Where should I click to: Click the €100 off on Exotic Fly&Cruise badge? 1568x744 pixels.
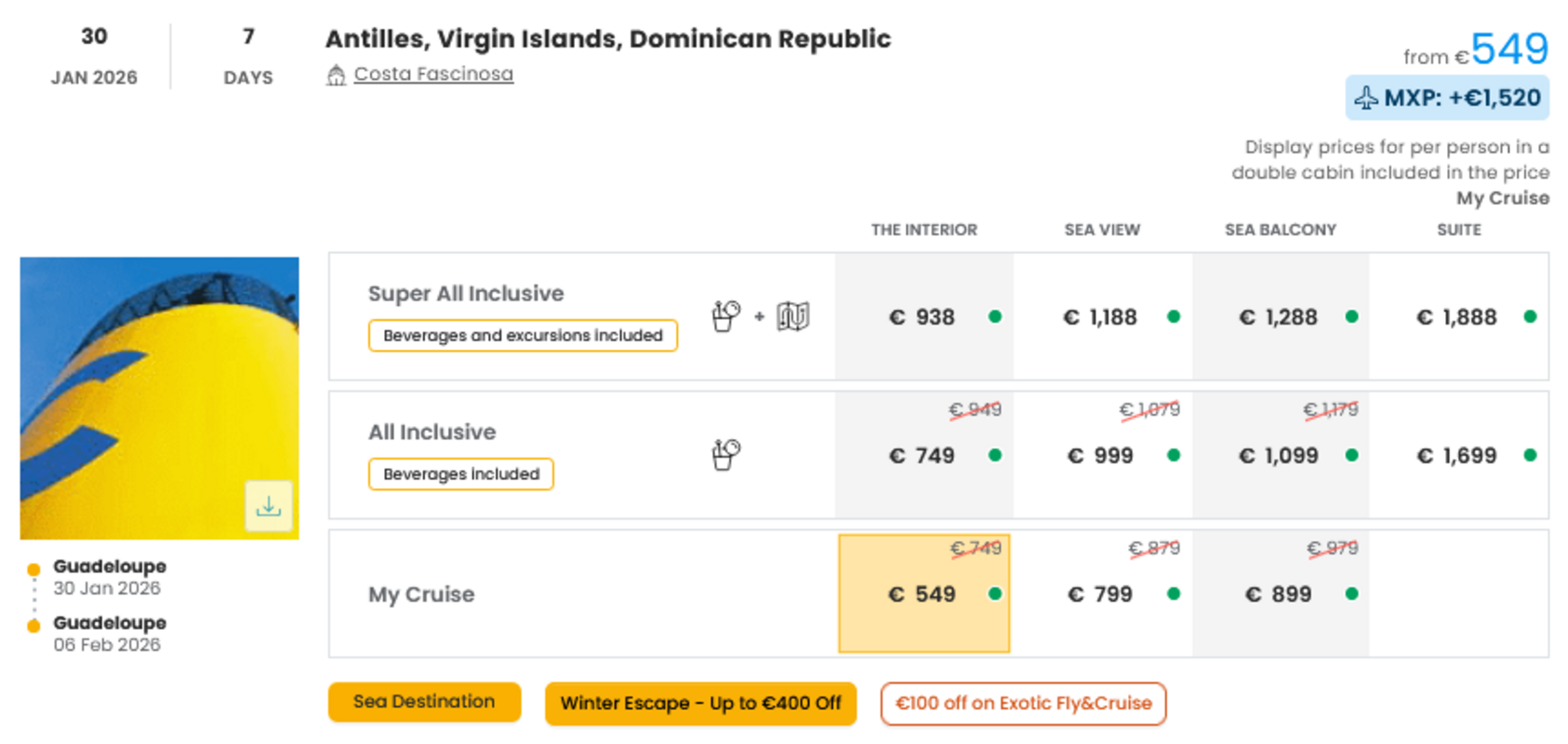[1023, 703]
